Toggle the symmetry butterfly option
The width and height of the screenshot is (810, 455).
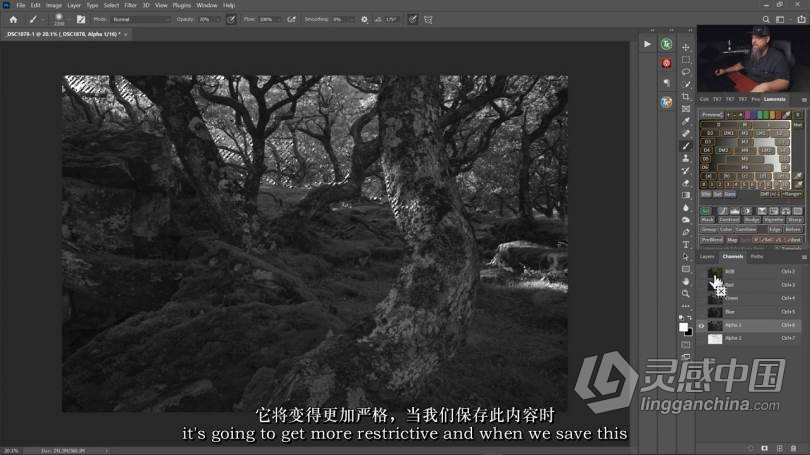(428, 19)
